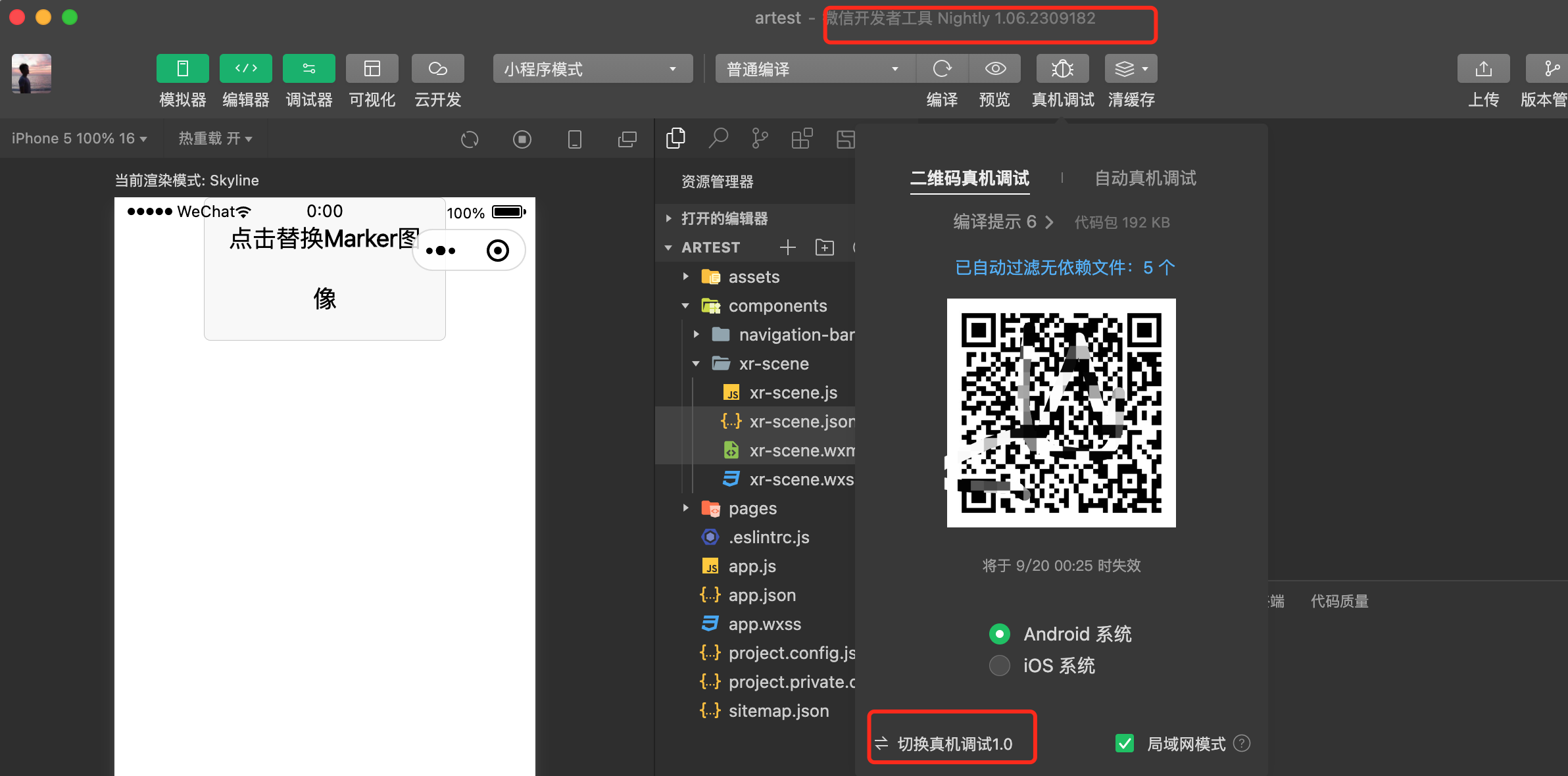Uncheck 局域网模式 checkbox
This screenshot has height=776, width=1568.
coord(1125,744)
